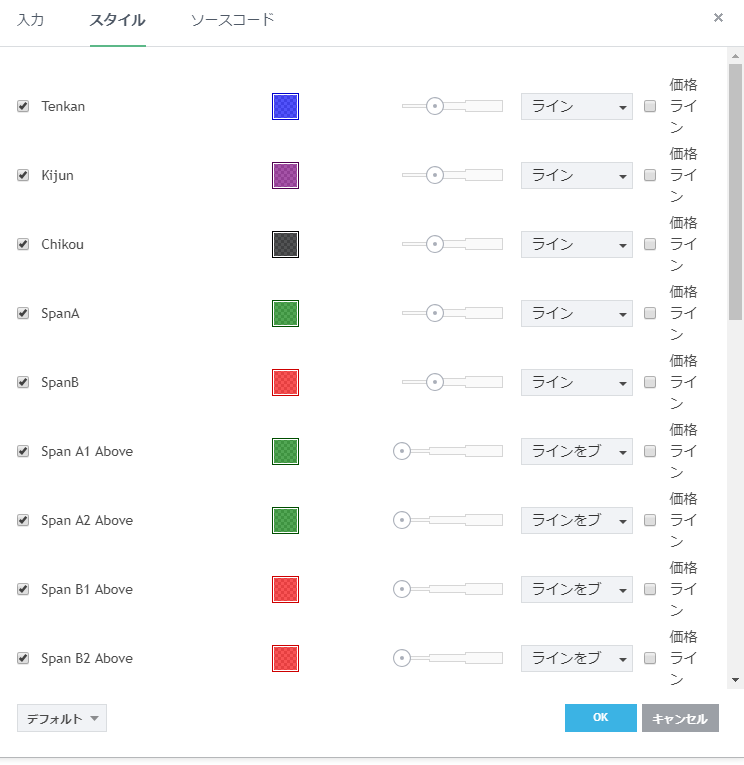Toggle the Chikou plot checkbox
The width and height of the screenshot is (744, 765).
[23, 245]
